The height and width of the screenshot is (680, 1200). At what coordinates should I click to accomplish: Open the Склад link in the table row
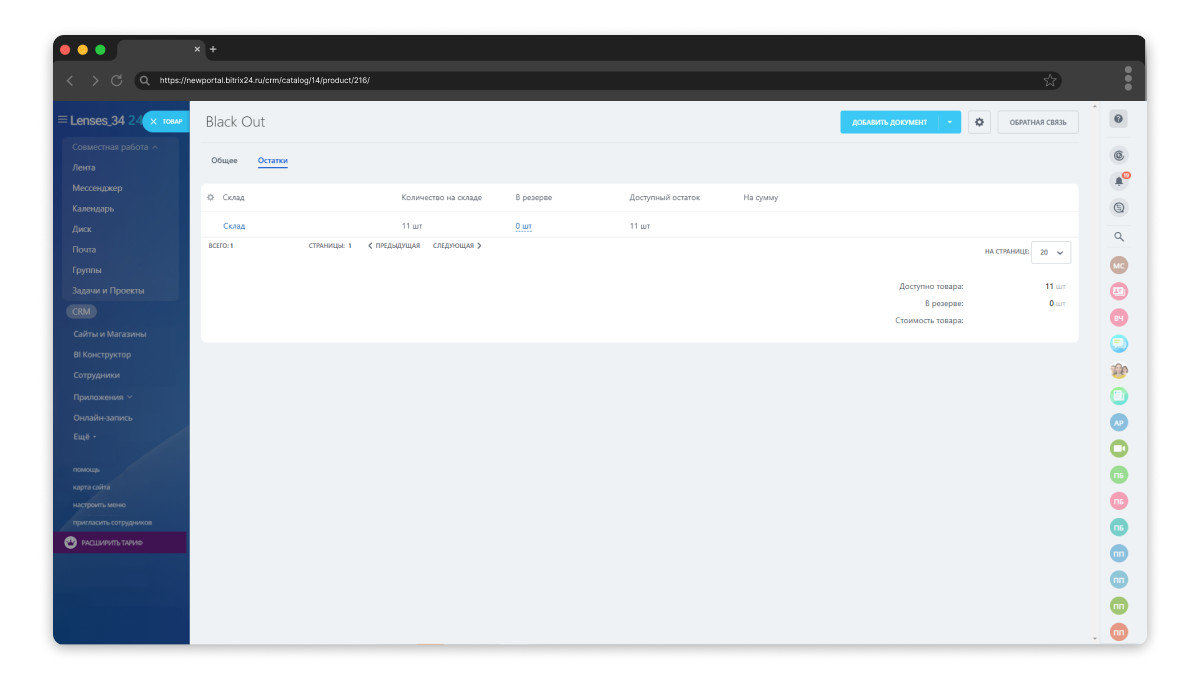234,226
